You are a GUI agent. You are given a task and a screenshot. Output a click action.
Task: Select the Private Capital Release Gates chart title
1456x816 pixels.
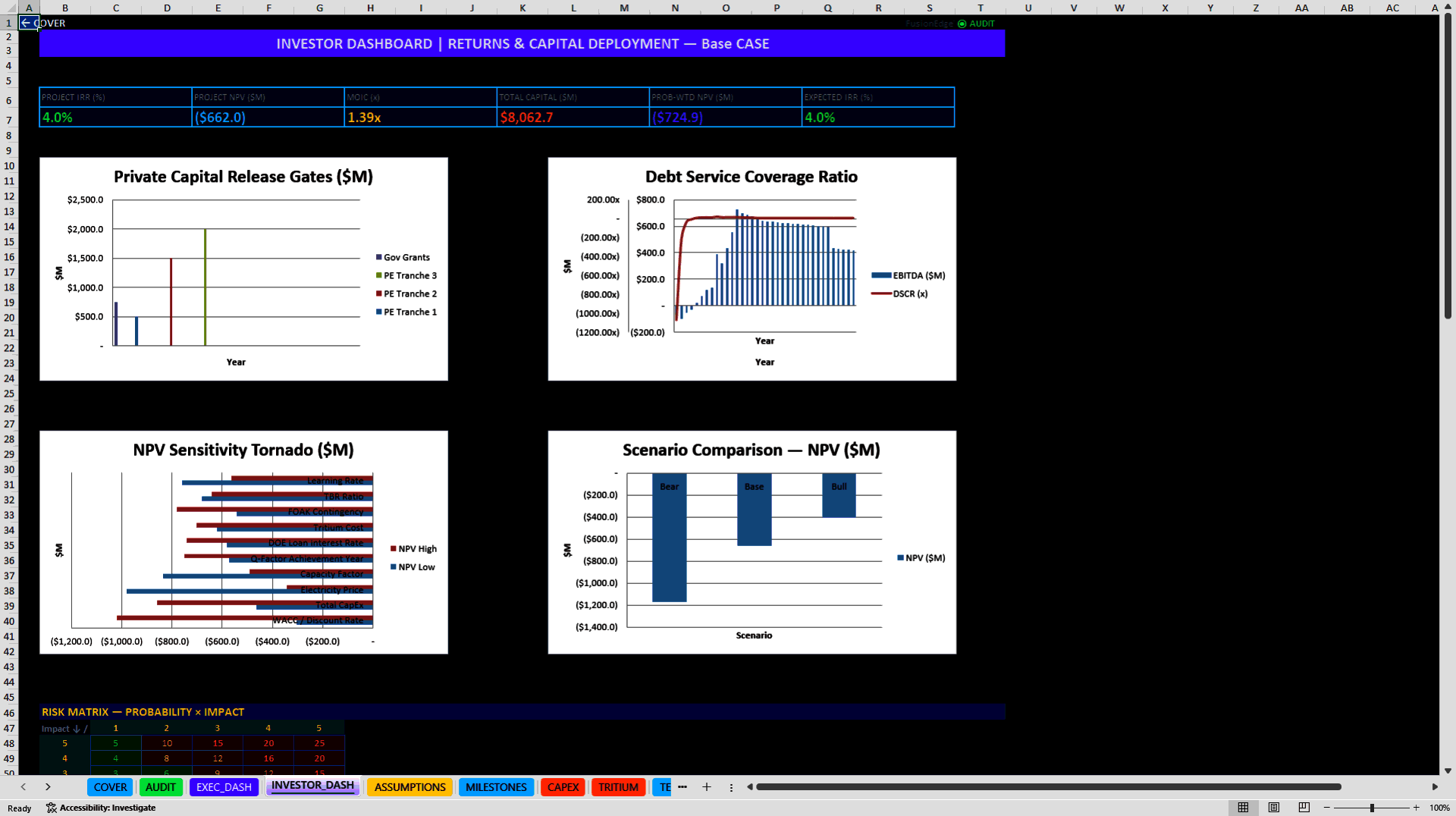click(x=243, y=177)
